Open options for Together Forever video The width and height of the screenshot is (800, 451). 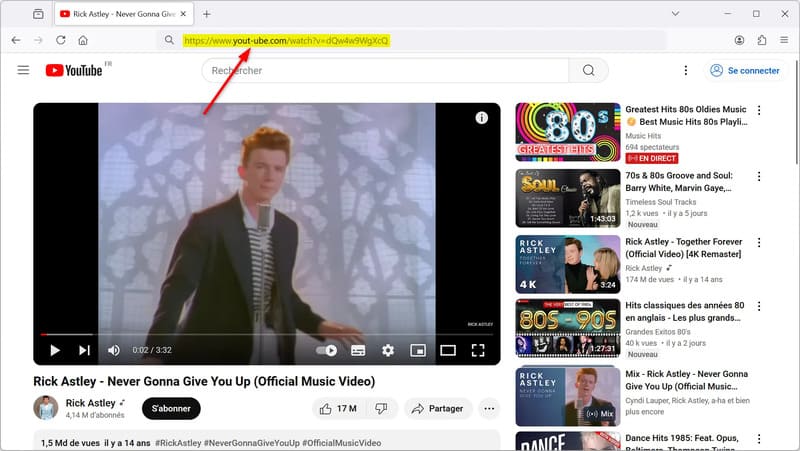759,242
